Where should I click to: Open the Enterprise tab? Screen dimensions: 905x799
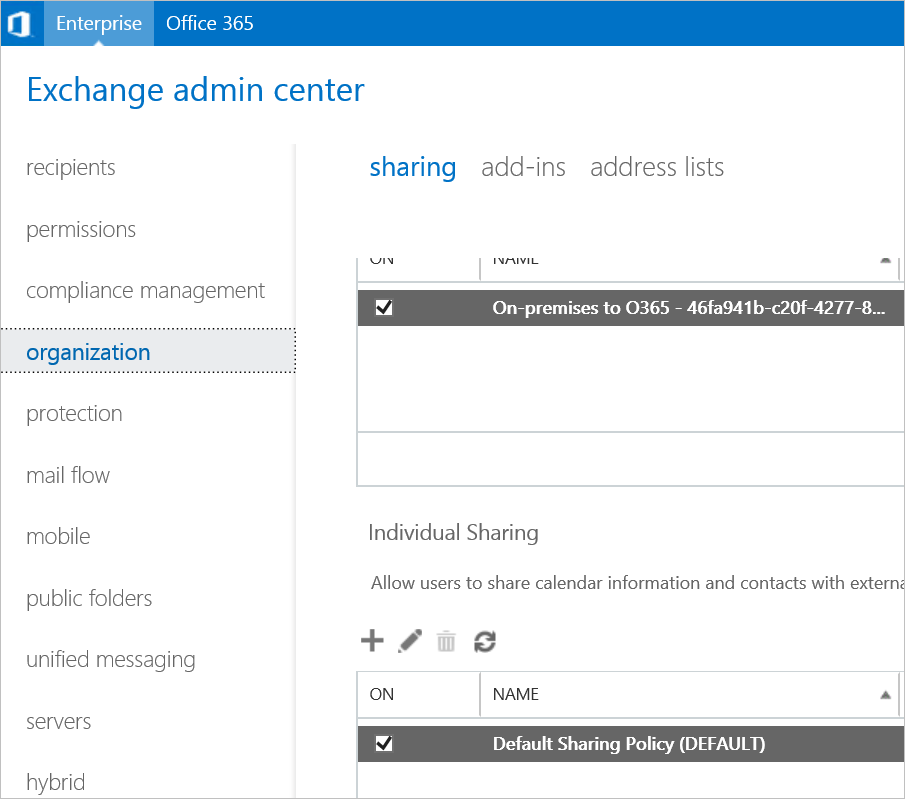pyautogui.click(x=99, y=23)
